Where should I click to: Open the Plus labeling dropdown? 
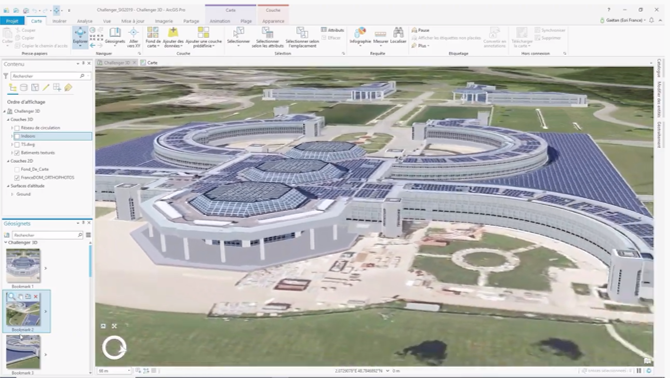[420, 45]
